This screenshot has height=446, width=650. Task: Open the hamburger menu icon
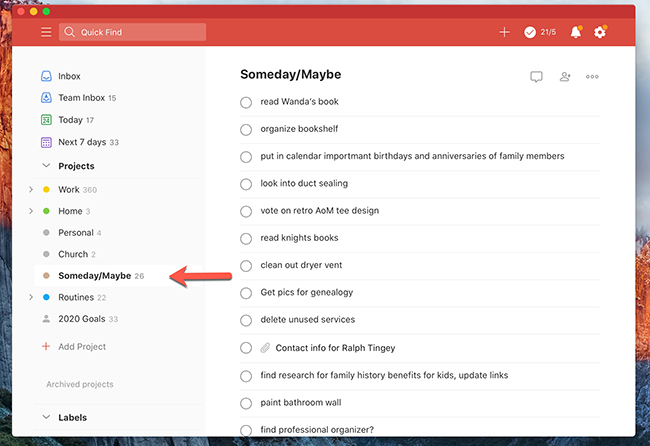(x=46, y=32)
